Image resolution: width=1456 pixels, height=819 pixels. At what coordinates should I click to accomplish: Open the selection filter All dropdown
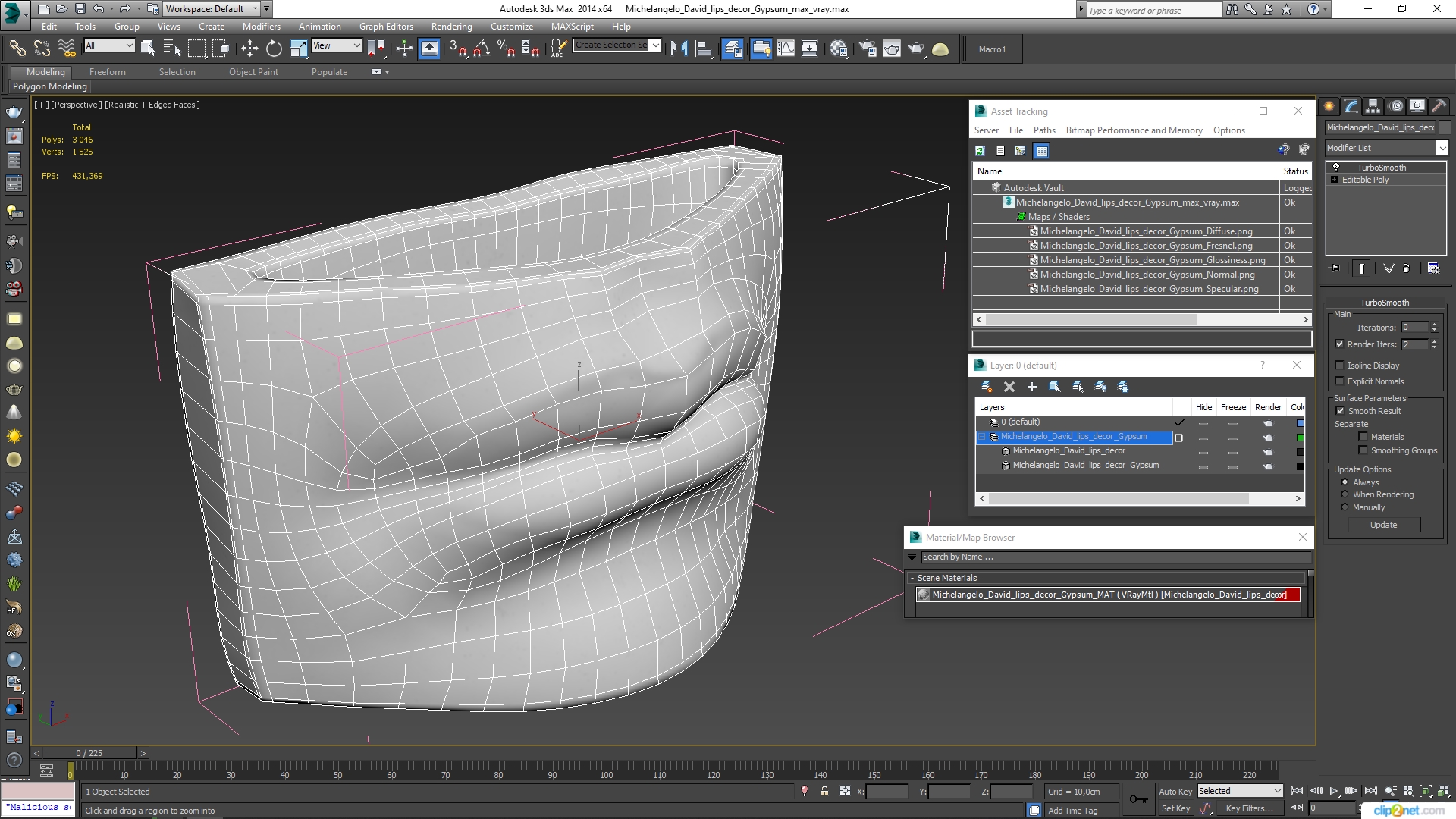tap(109, 45)
